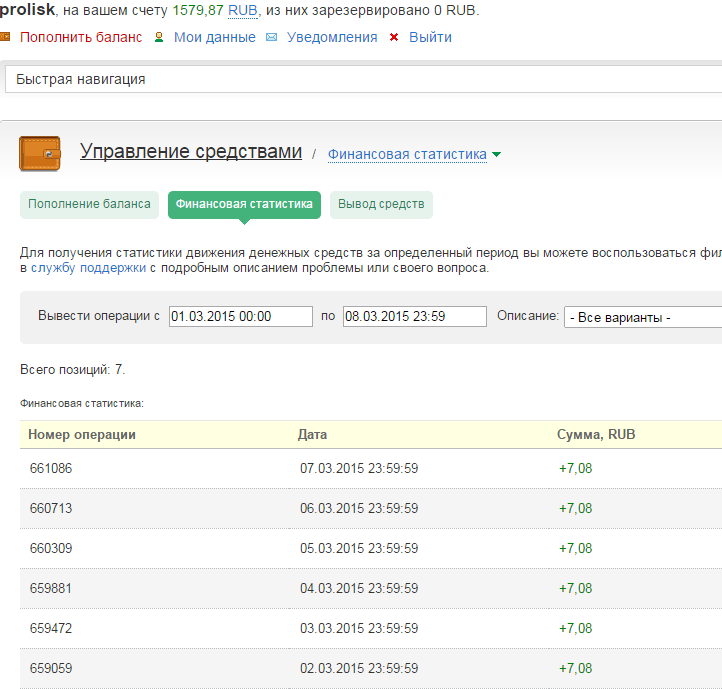Click the date 07.03.2015 23:59:59
The width and height of the screenshot is (722, 689).
(x=359, y=468)
